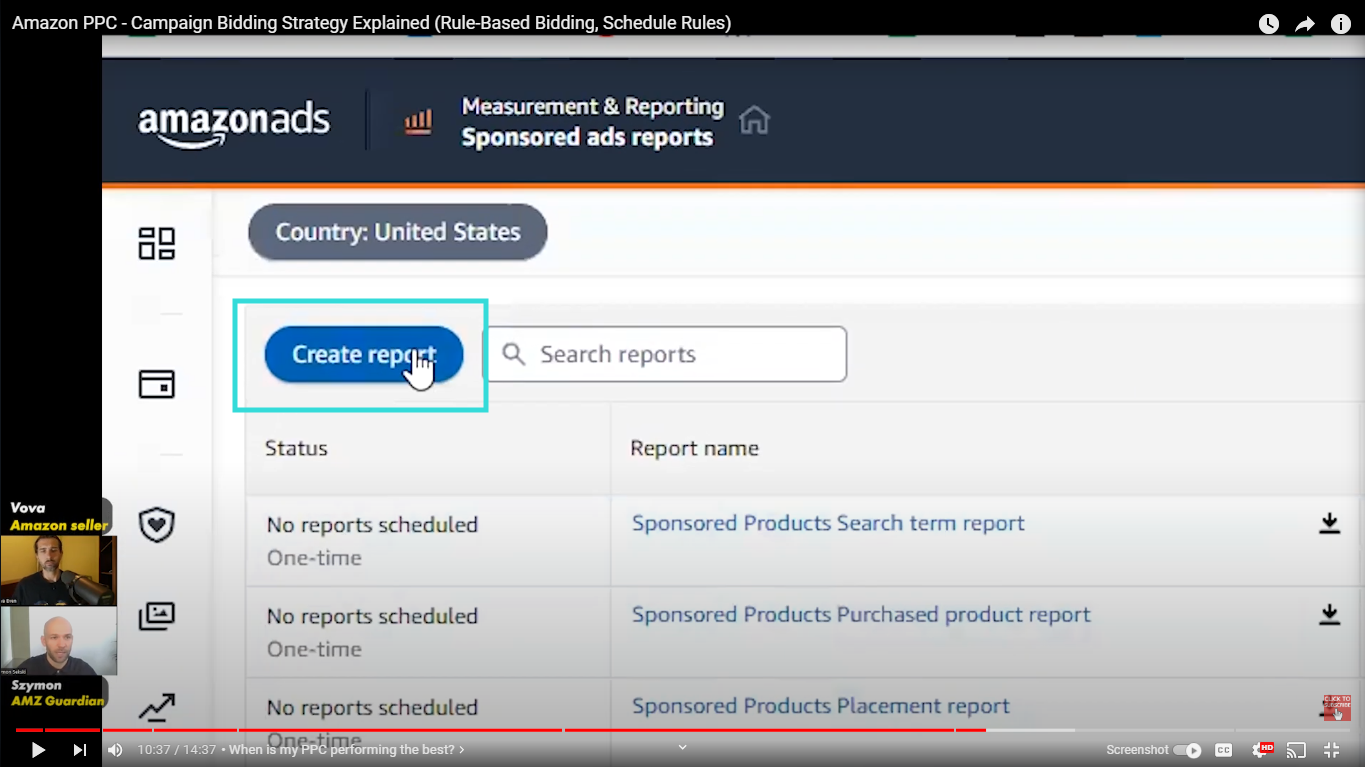Click the Szymon webcam thumbnail
Viewport: 1365px width, 767px height.
coord(59,641)
